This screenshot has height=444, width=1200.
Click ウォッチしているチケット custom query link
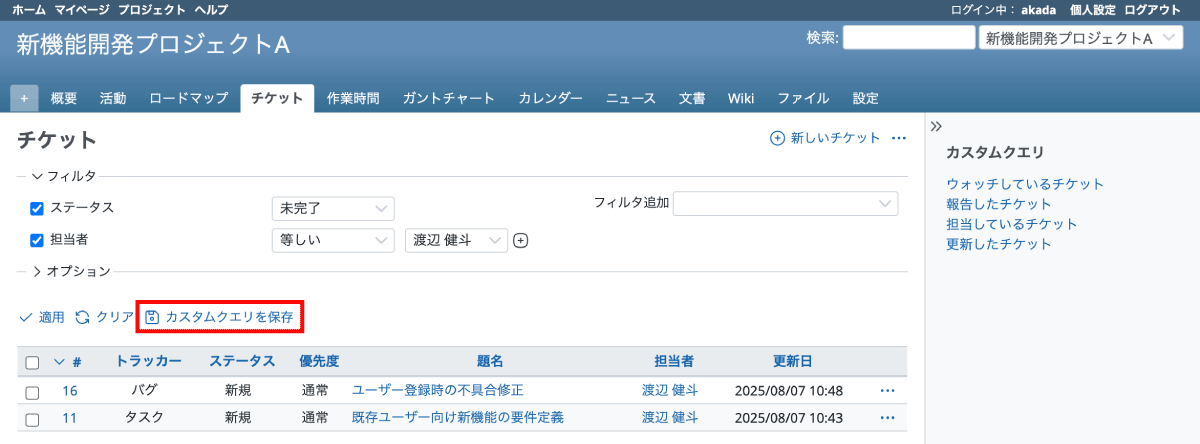point(1025,184)
